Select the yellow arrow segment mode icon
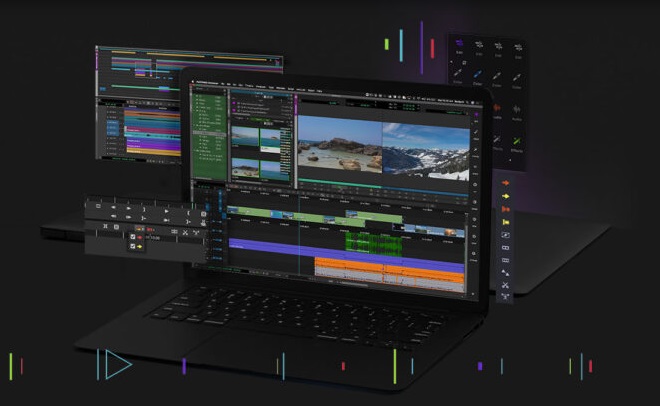 click(505, 196)
